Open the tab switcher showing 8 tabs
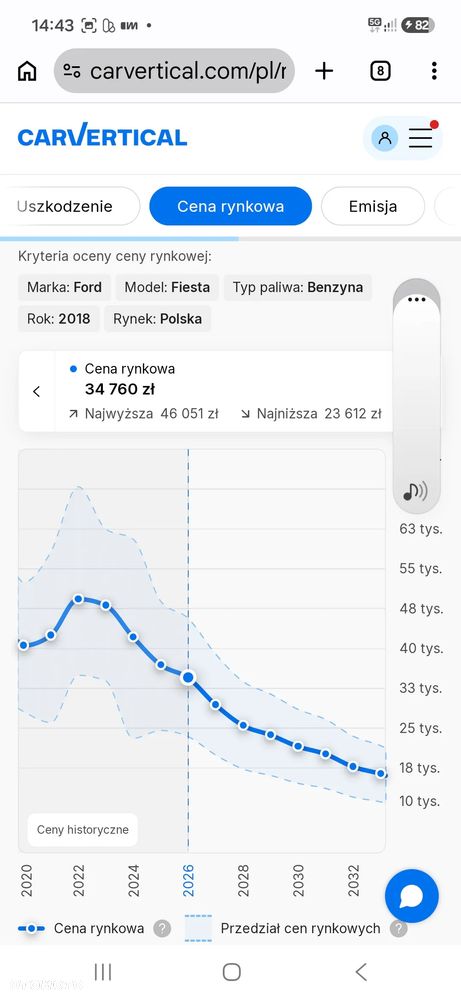 pyautogui.click(x=380, y=71)
